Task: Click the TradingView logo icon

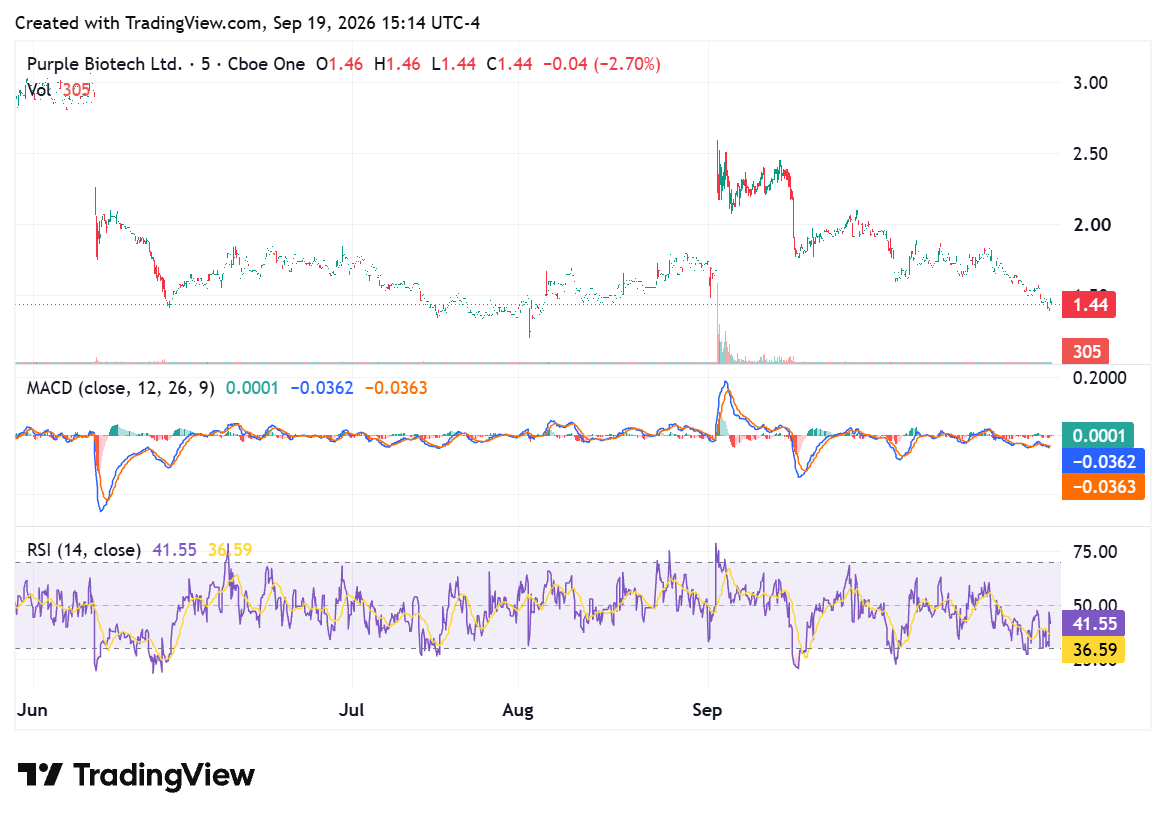Action: [x=39, y=775]
